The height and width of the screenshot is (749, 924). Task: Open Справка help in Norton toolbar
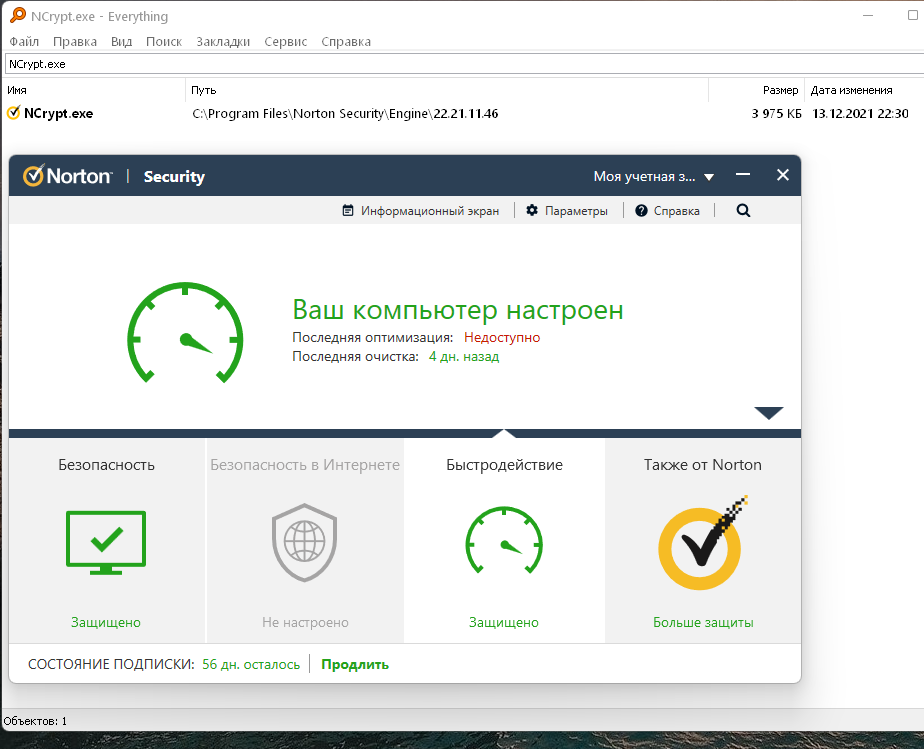tap(668, 210)
